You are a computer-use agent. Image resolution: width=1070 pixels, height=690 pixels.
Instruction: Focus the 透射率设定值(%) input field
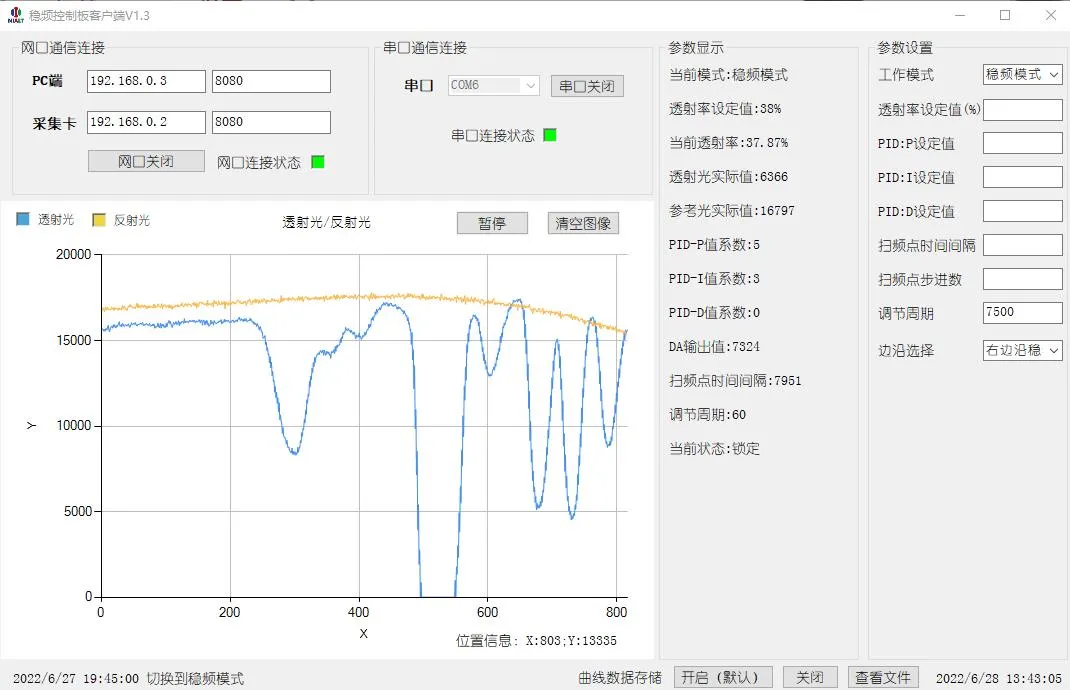pyautogui.click(x=1022, y=109)
